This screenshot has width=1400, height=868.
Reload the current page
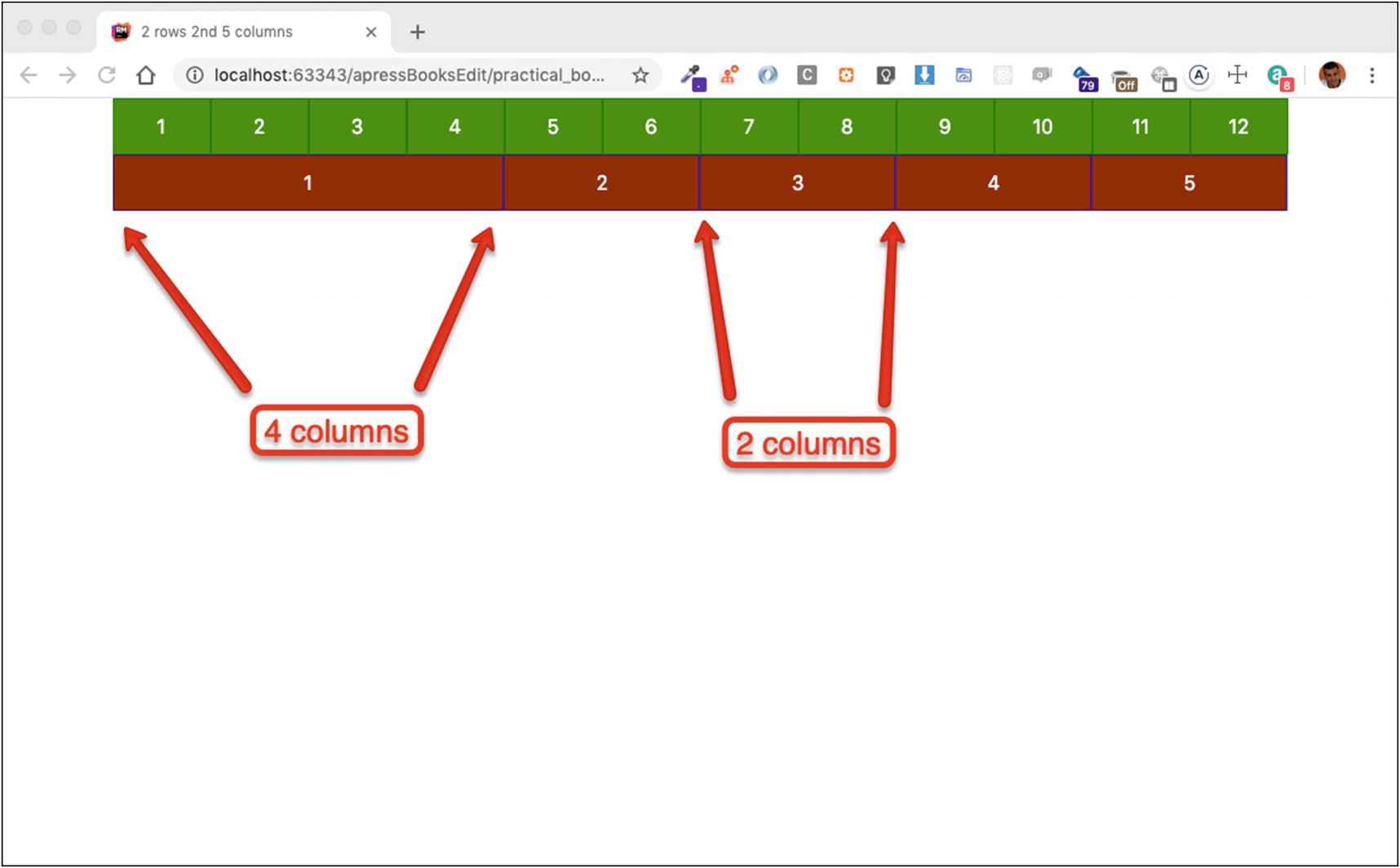106,76
